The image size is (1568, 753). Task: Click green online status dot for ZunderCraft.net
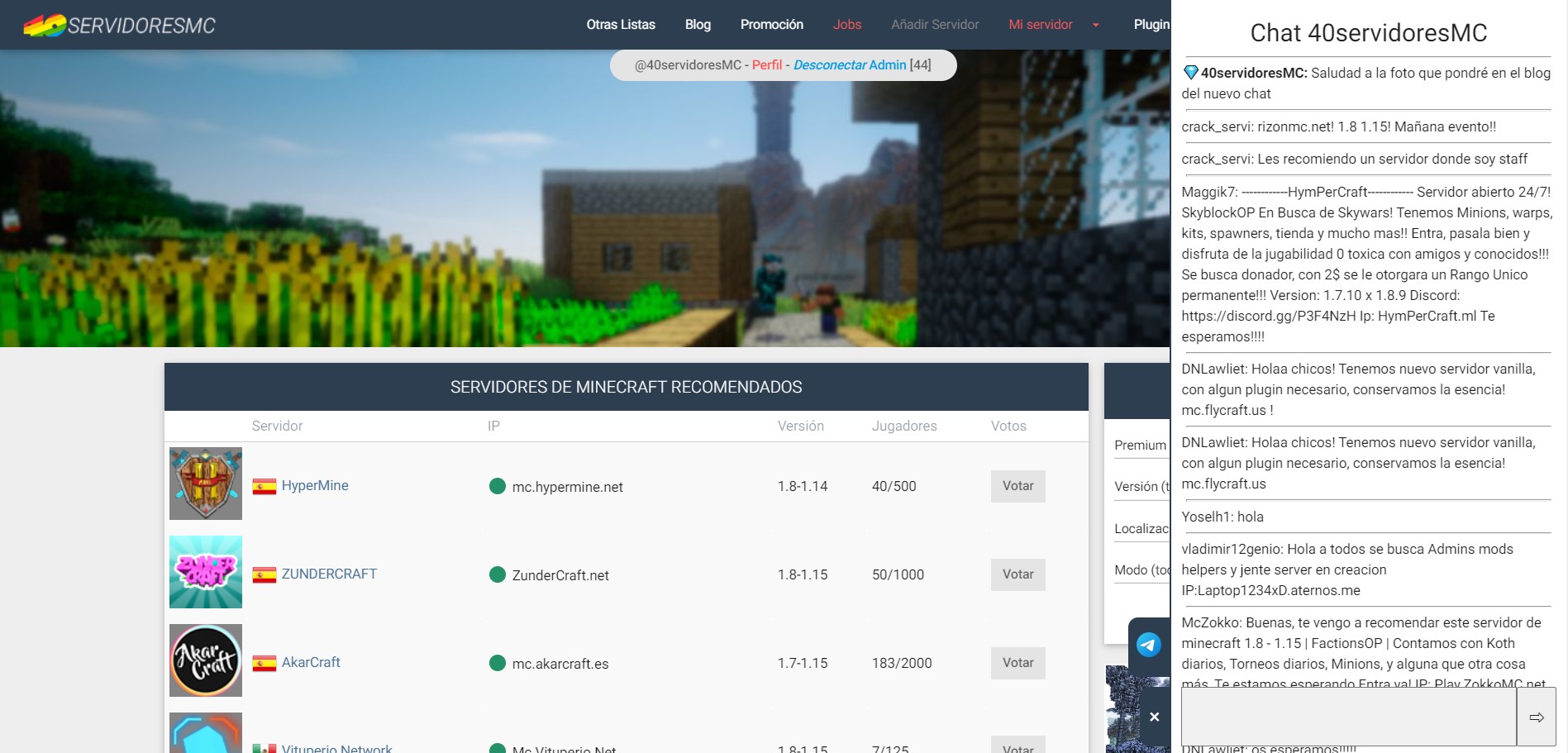pos(498,574)
